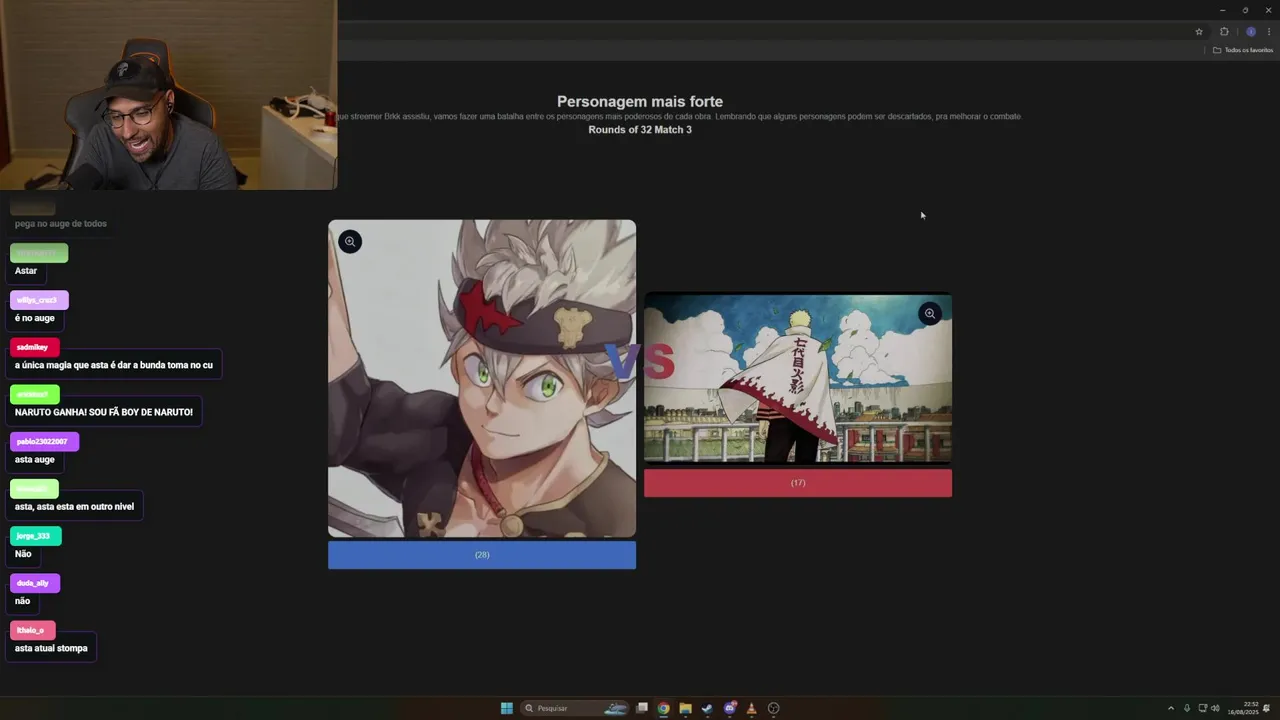Screen dimensions: 1280x720
Task: Click the chat message 'asta atual stompa'
Action: point(51,648)
